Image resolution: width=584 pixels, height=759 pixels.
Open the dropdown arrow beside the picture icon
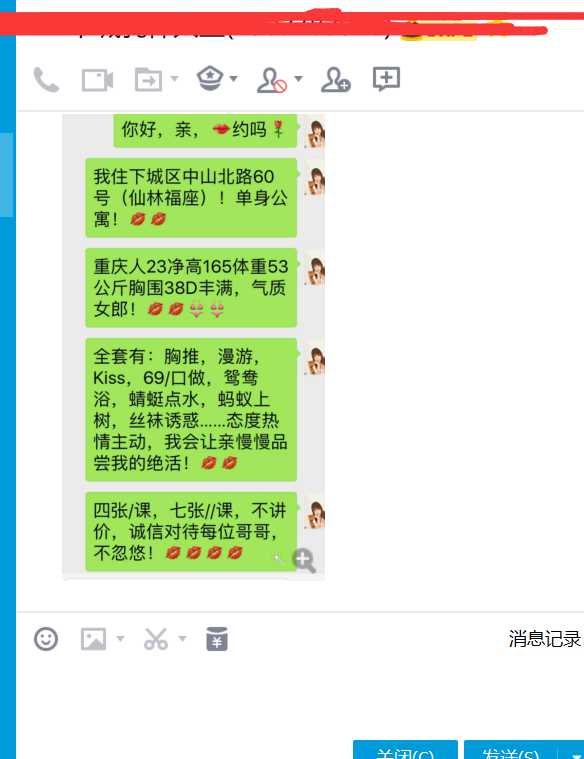120,638
